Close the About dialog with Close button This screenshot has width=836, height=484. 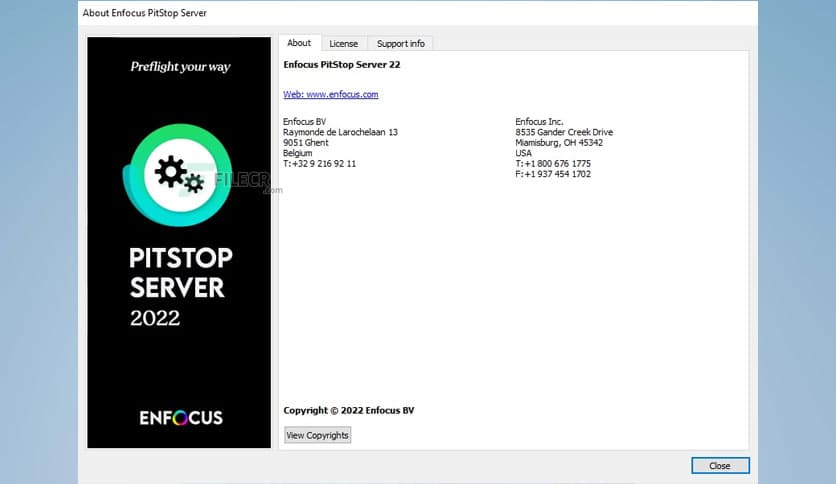pos(720,465)
